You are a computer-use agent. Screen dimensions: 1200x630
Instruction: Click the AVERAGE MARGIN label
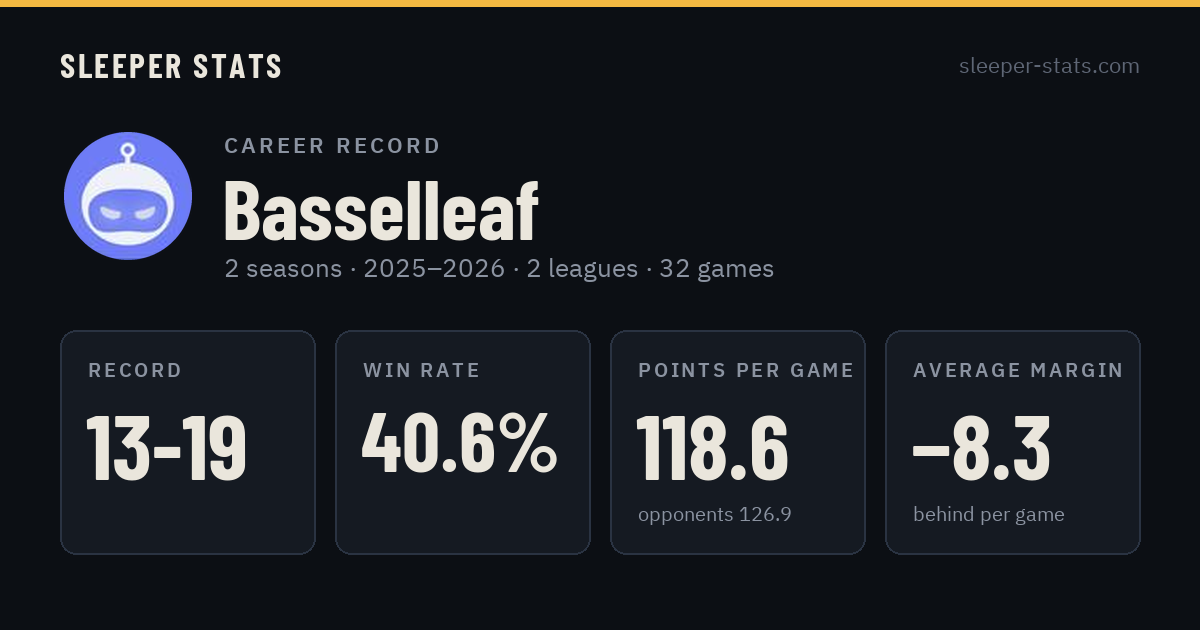[1018, 370]
